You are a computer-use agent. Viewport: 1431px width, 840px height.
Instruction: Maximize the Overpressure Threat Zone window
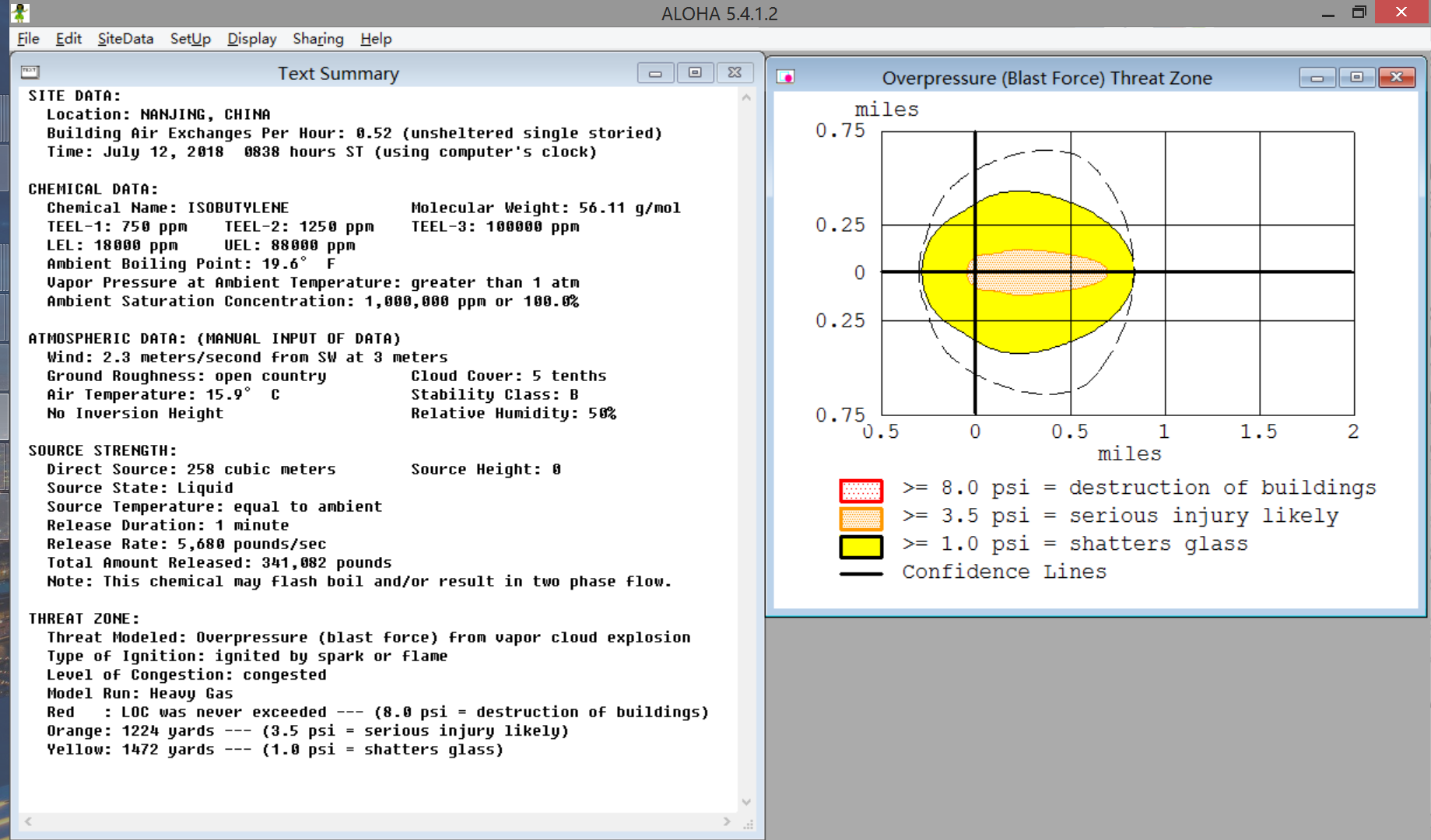pyautogui.click(x=1357, y=78)
